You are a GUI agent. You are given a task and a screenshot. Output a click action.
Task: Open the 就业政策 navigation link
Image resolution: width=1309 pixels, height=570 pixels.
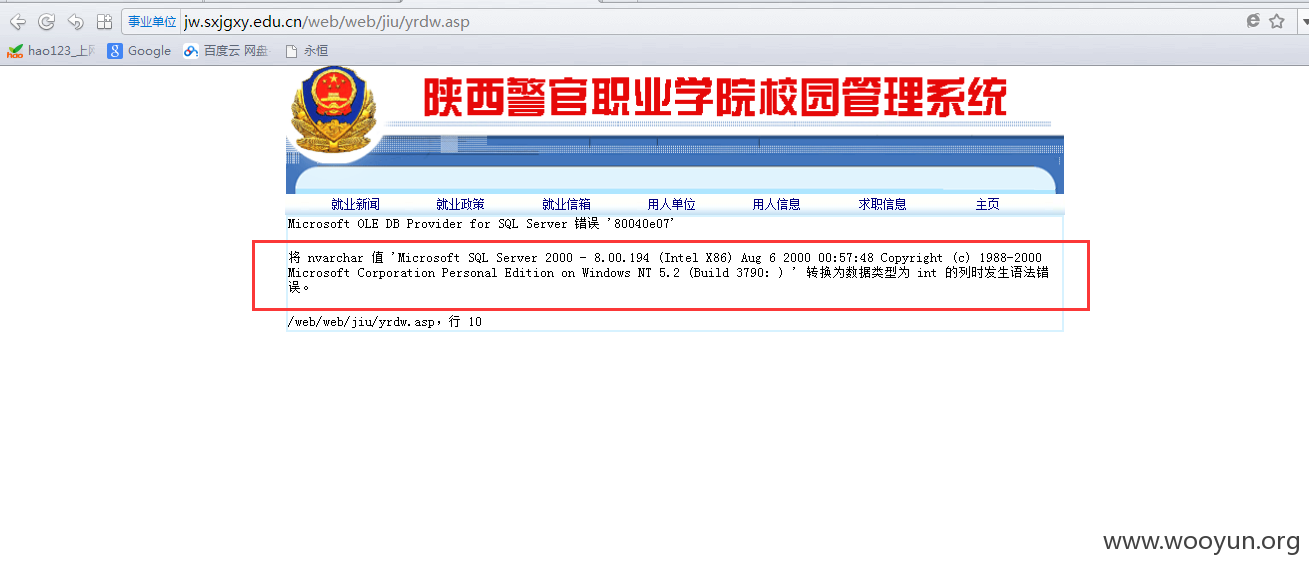[460, 204]
